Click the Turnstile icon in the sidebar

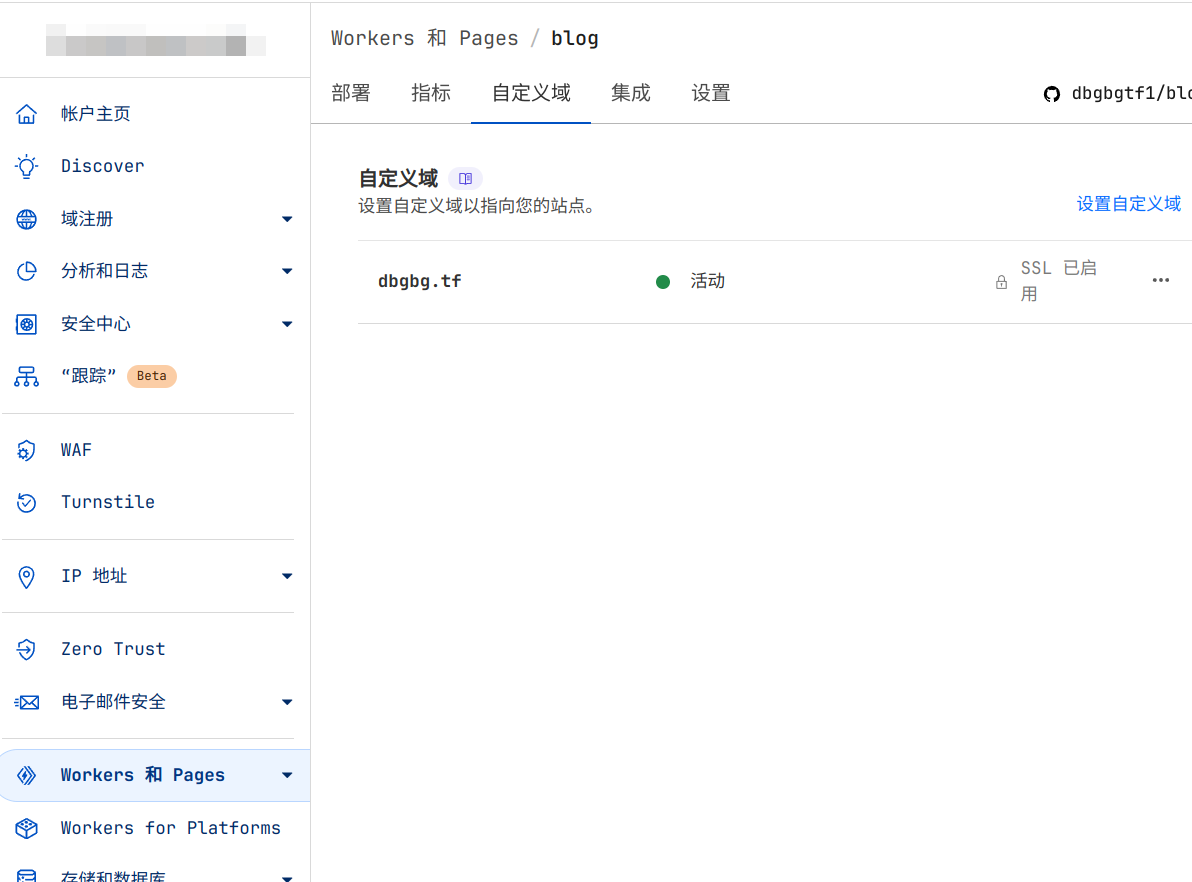[27, 502]
